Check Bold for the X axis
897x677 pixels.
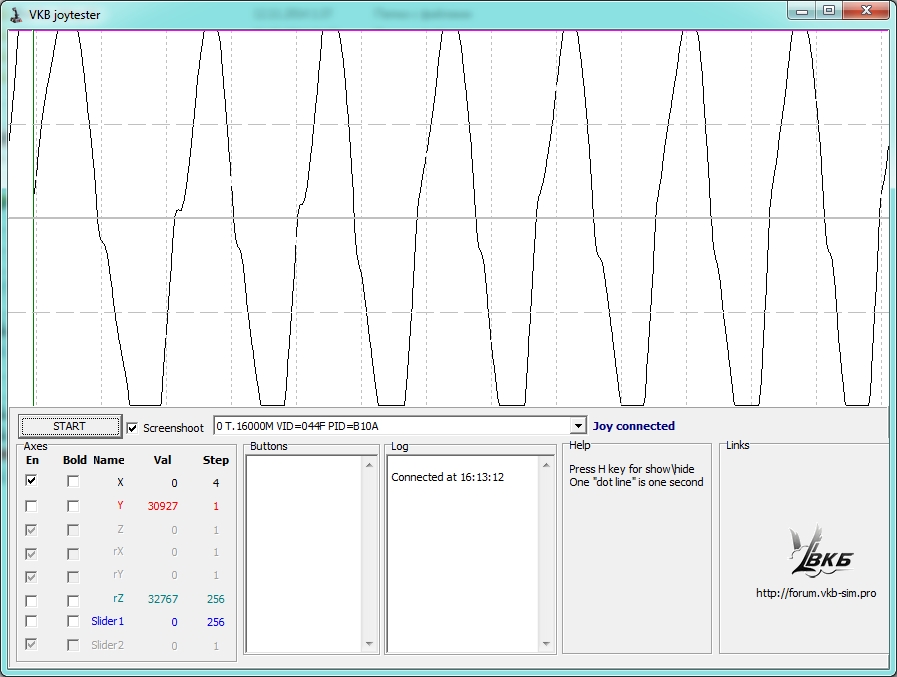click(73, 482)
